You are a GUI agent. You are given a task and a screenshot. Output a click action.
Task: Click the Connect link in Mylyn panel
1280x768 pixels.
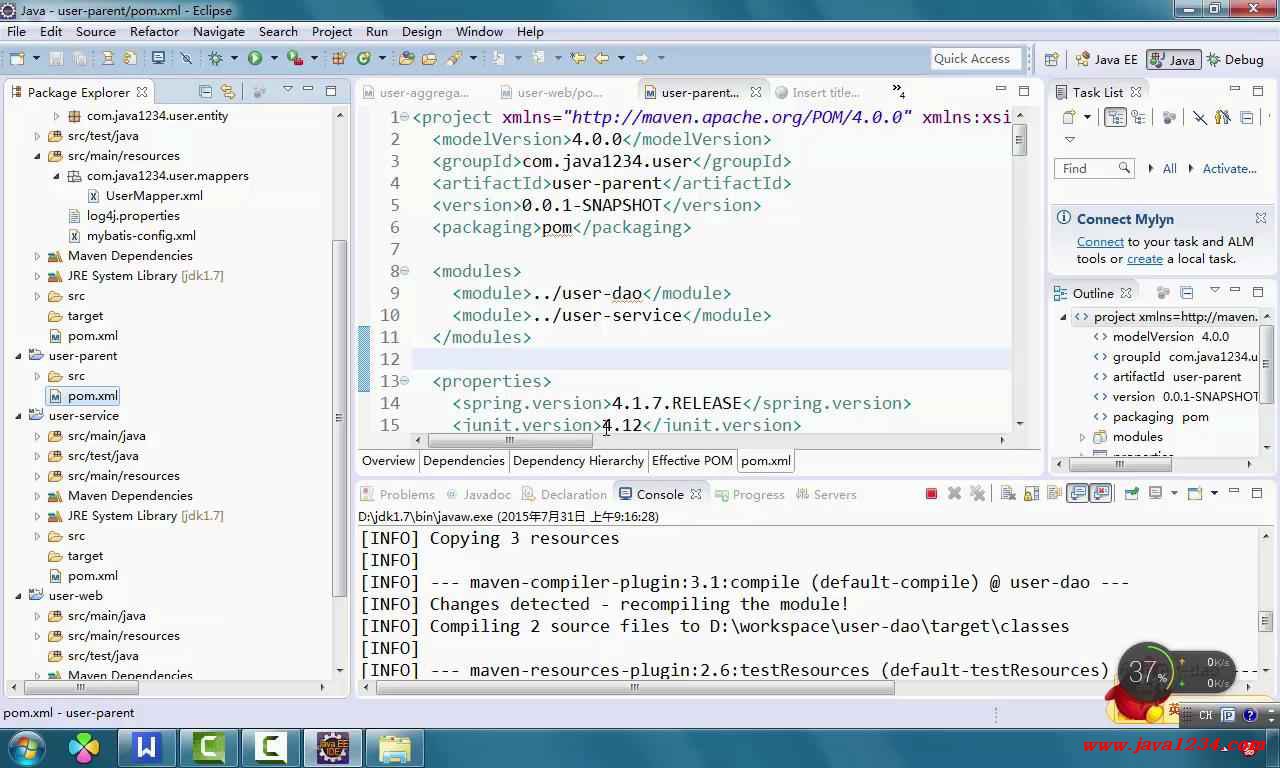(x=1100, y=242)
